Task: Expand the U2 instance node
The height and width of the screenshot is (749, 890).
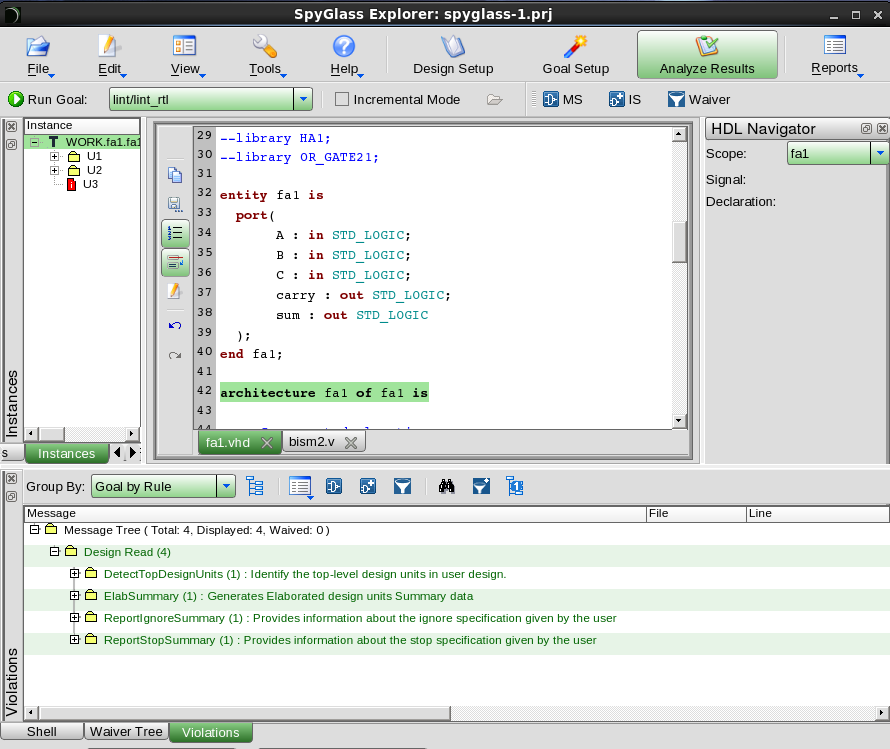Action: 54,170
